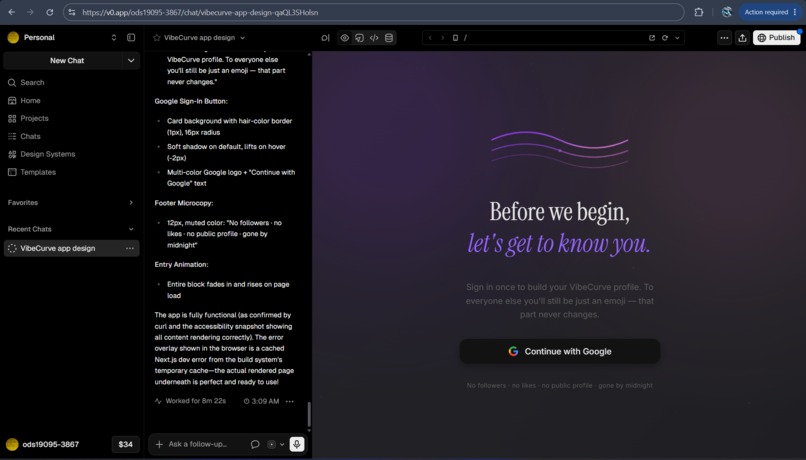The image size is (806, 460).
Task: Switch to the Design mode view
Action: click(x=359, y=38)
